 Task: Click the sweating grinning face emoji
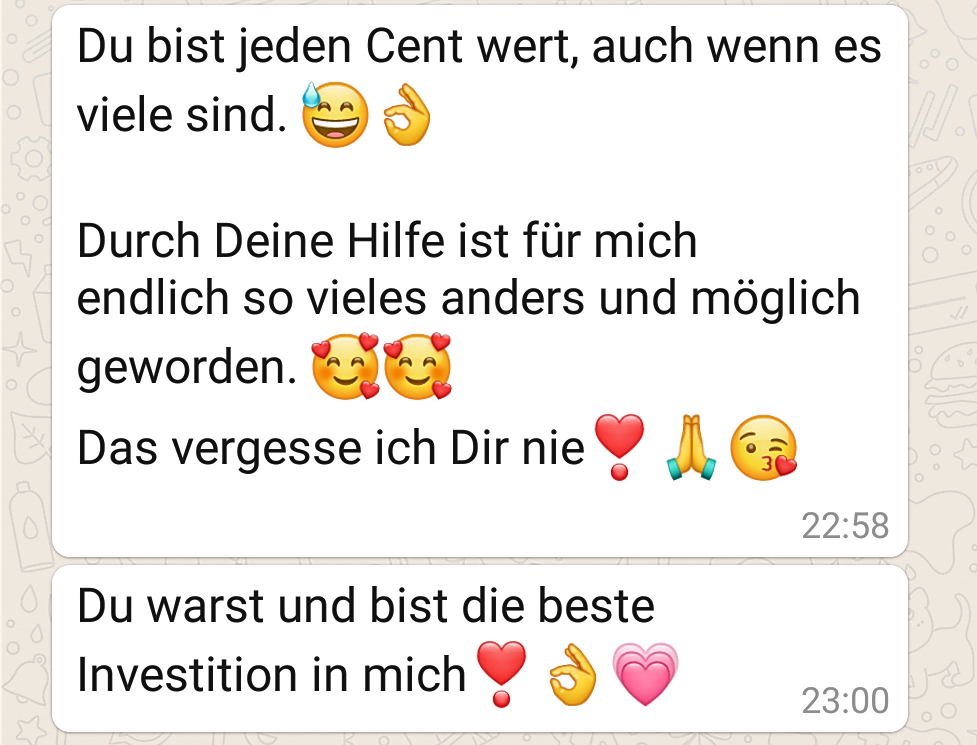(335, 115)
